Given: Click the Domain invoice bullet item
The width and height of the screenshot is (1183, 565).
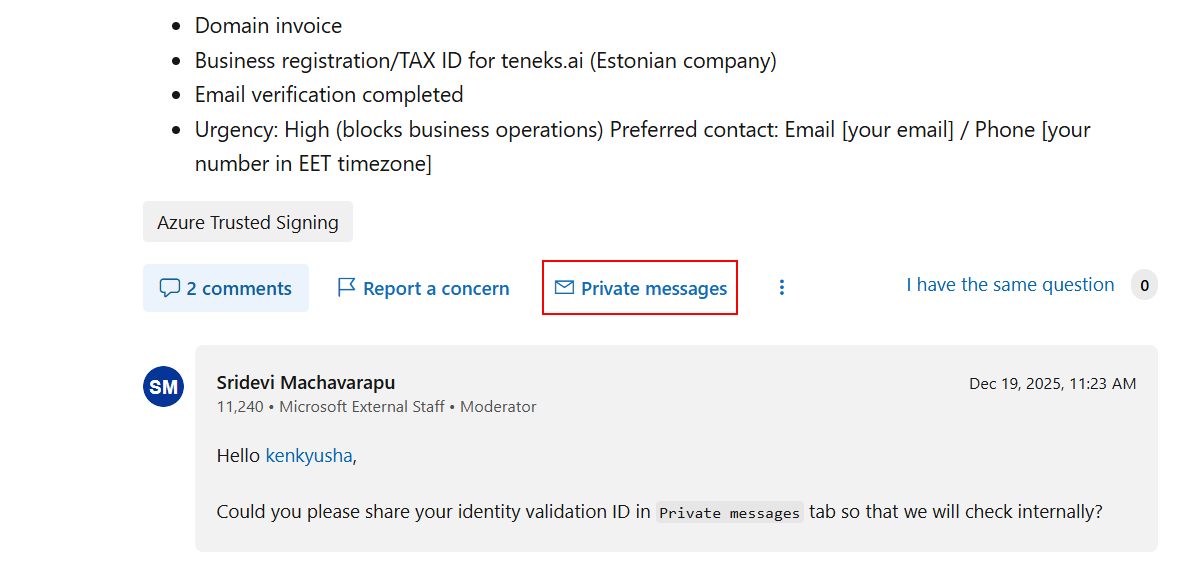Looking at the screenshot, I should point(268,26).
